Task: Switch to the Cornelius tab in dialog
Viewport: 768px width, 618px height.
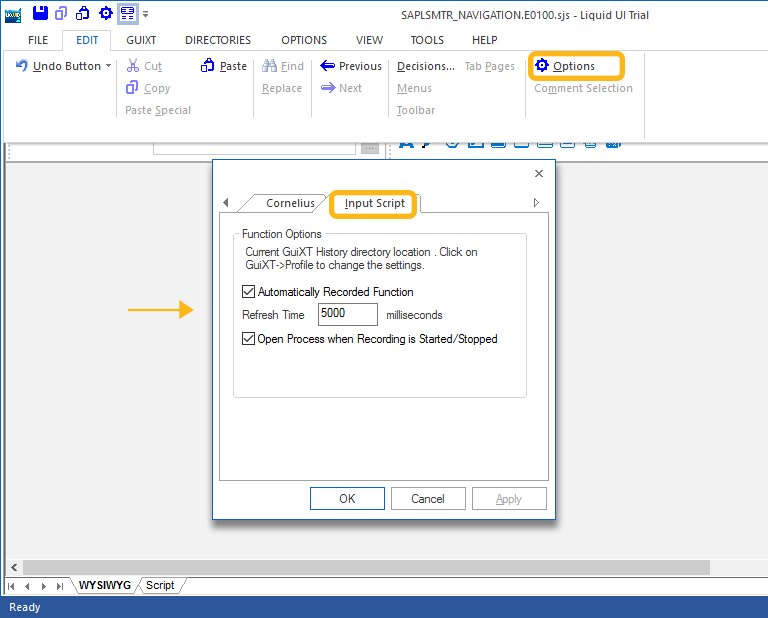Action: click(x=290, y=203)
